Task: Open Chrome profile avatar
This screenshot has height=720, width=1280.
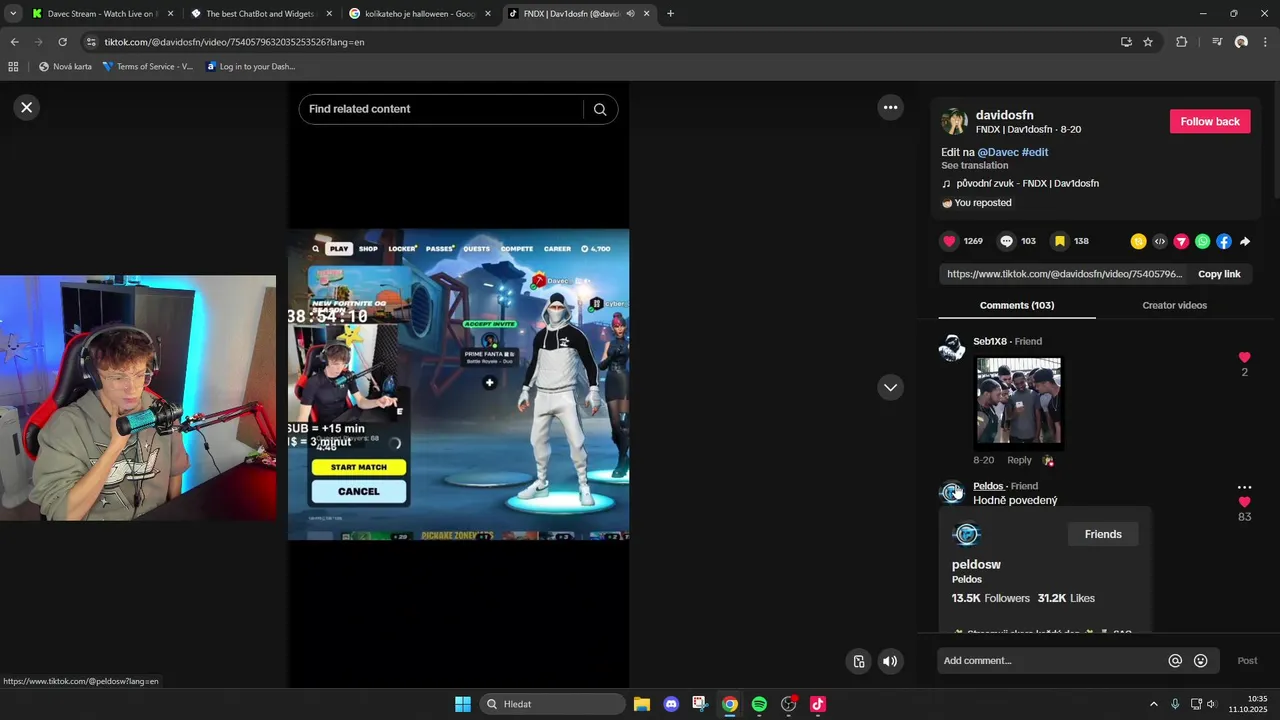Action: 1241,42
